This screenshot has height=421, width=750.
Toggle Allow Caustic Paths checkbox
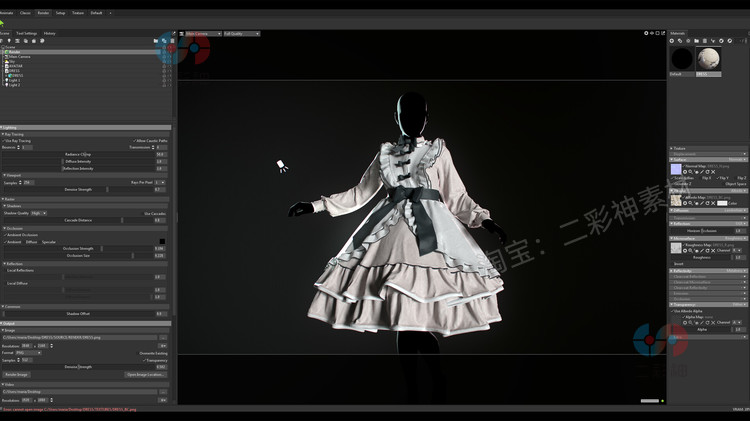coord(150,141)
